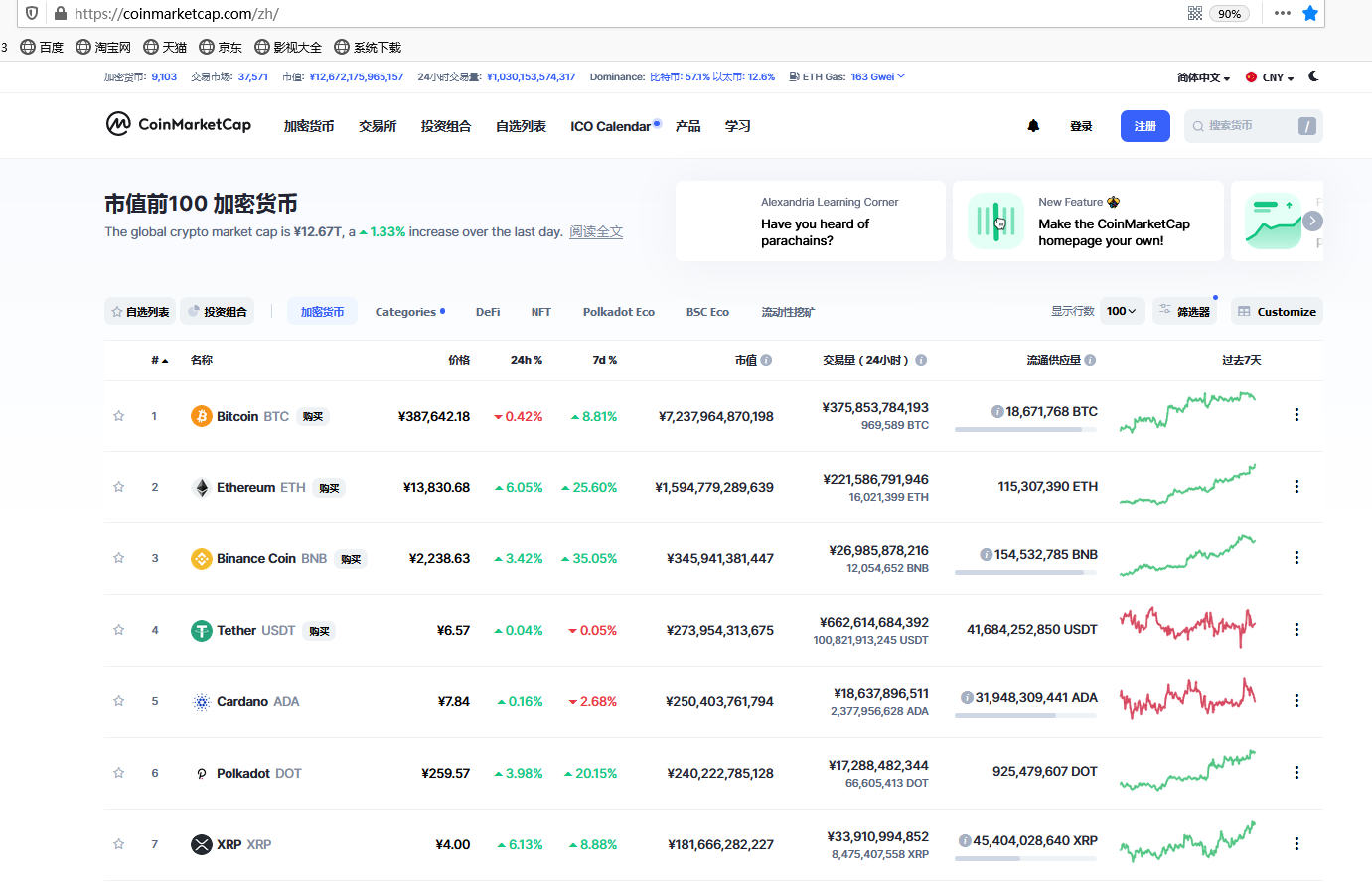The height and width of the screenshot is (890, 1372).
Task: Open the 阅读全文 read more link
Action: point(595,231)
